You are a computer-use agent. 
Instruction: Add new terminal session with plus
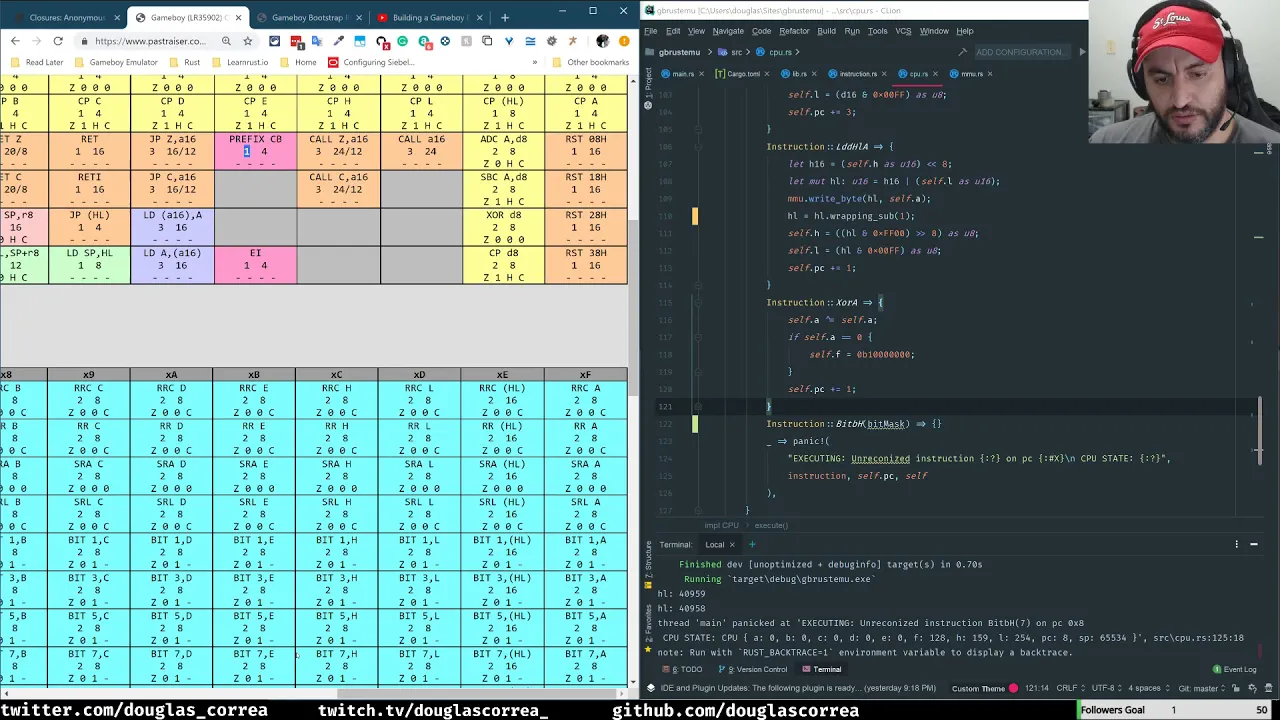752,545
